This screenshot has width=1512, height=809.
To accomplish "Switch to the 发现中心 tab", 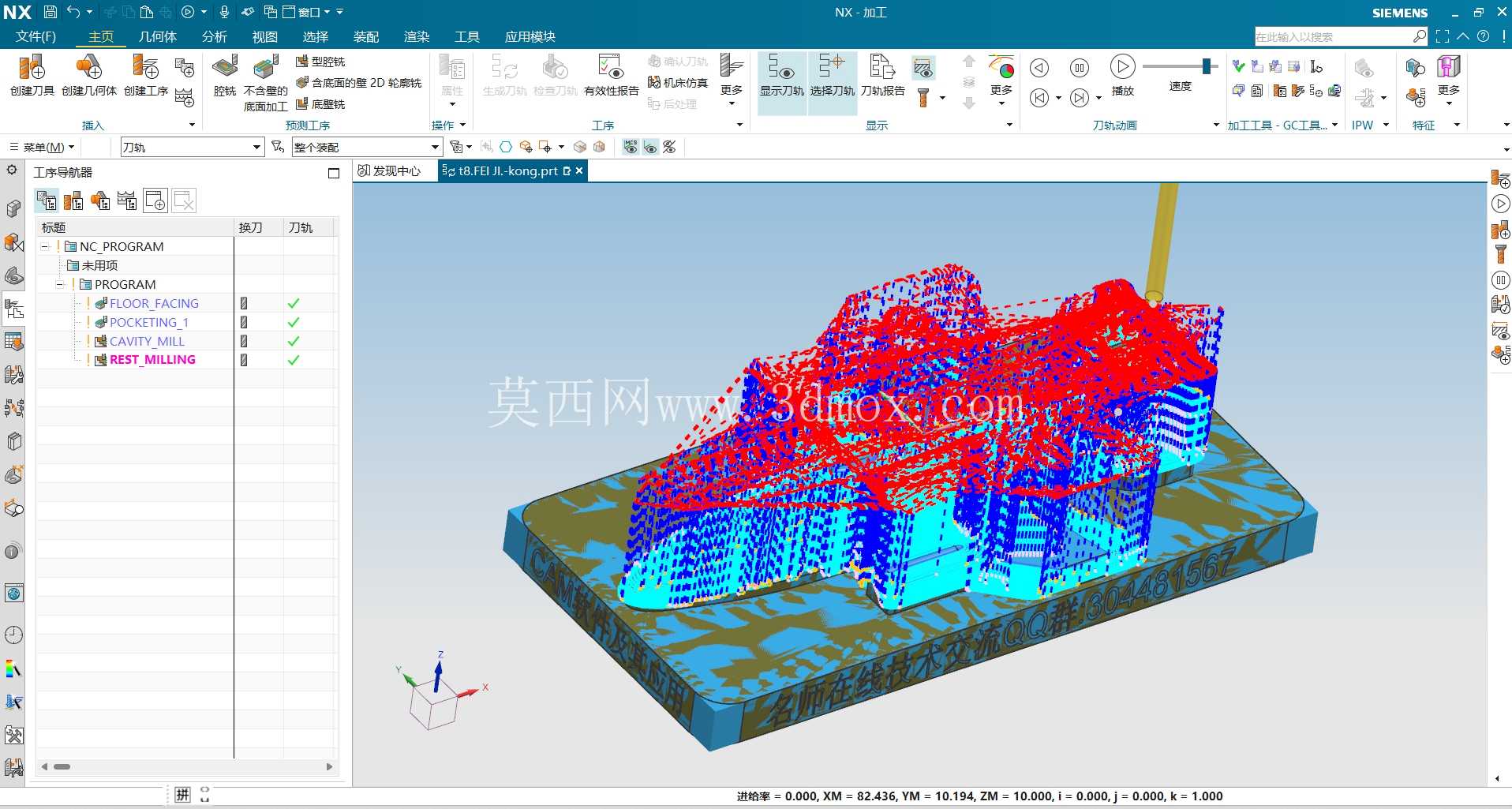I will tap(389, 170).
